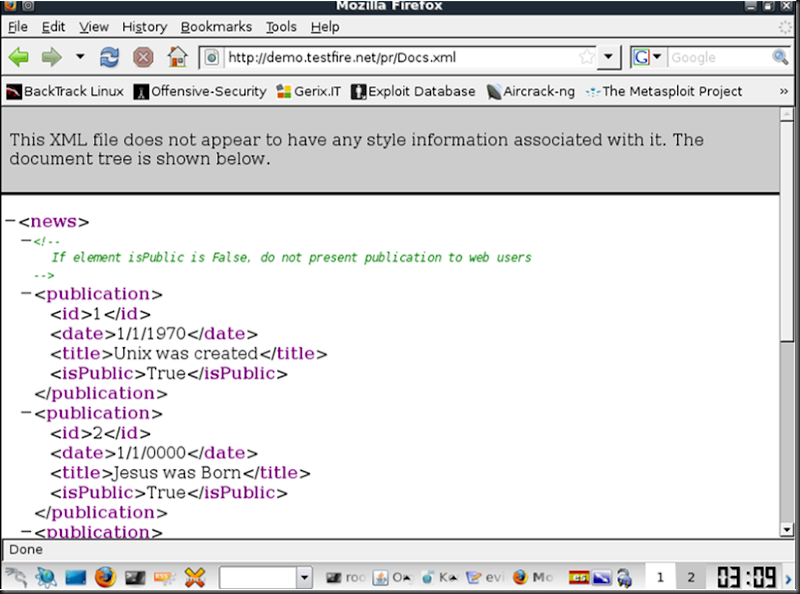Click the blue desktop icon in taskbar

76,577
